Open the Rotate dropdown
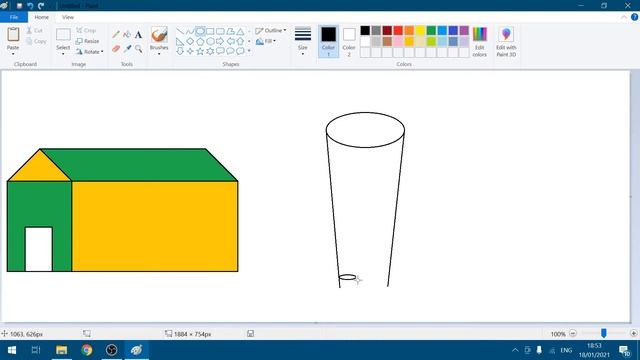The image size is (640, 360). [x=89, y=52]
